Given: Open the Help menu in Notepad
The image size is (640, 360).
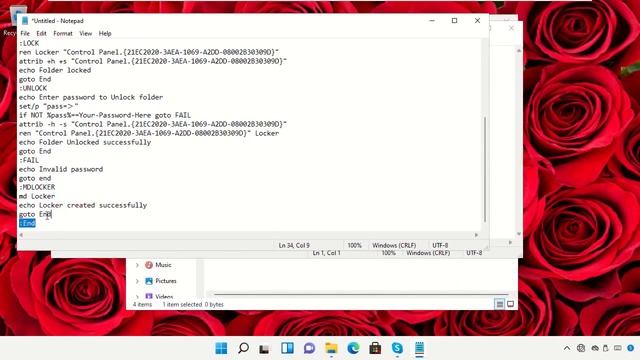Looking at the screenshot, I should click(x=105, y=33).
